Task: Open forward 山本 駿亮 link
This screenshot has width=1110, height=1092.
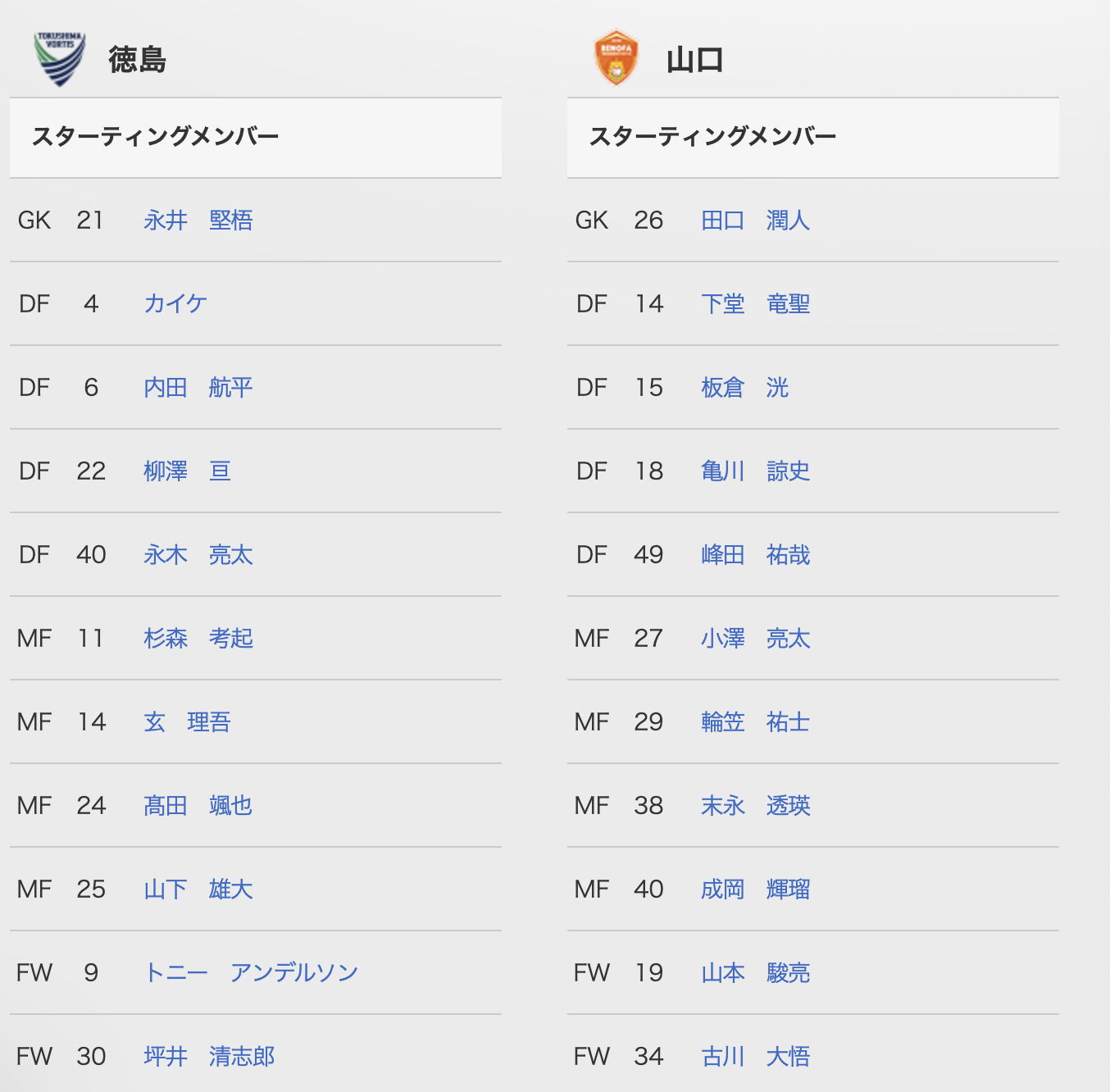Action: 756,973
